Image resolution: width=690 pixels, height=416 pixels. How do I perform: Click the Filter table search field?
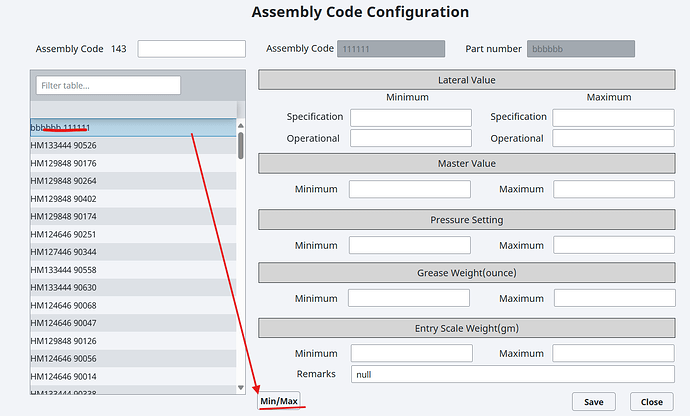point(108,85)
